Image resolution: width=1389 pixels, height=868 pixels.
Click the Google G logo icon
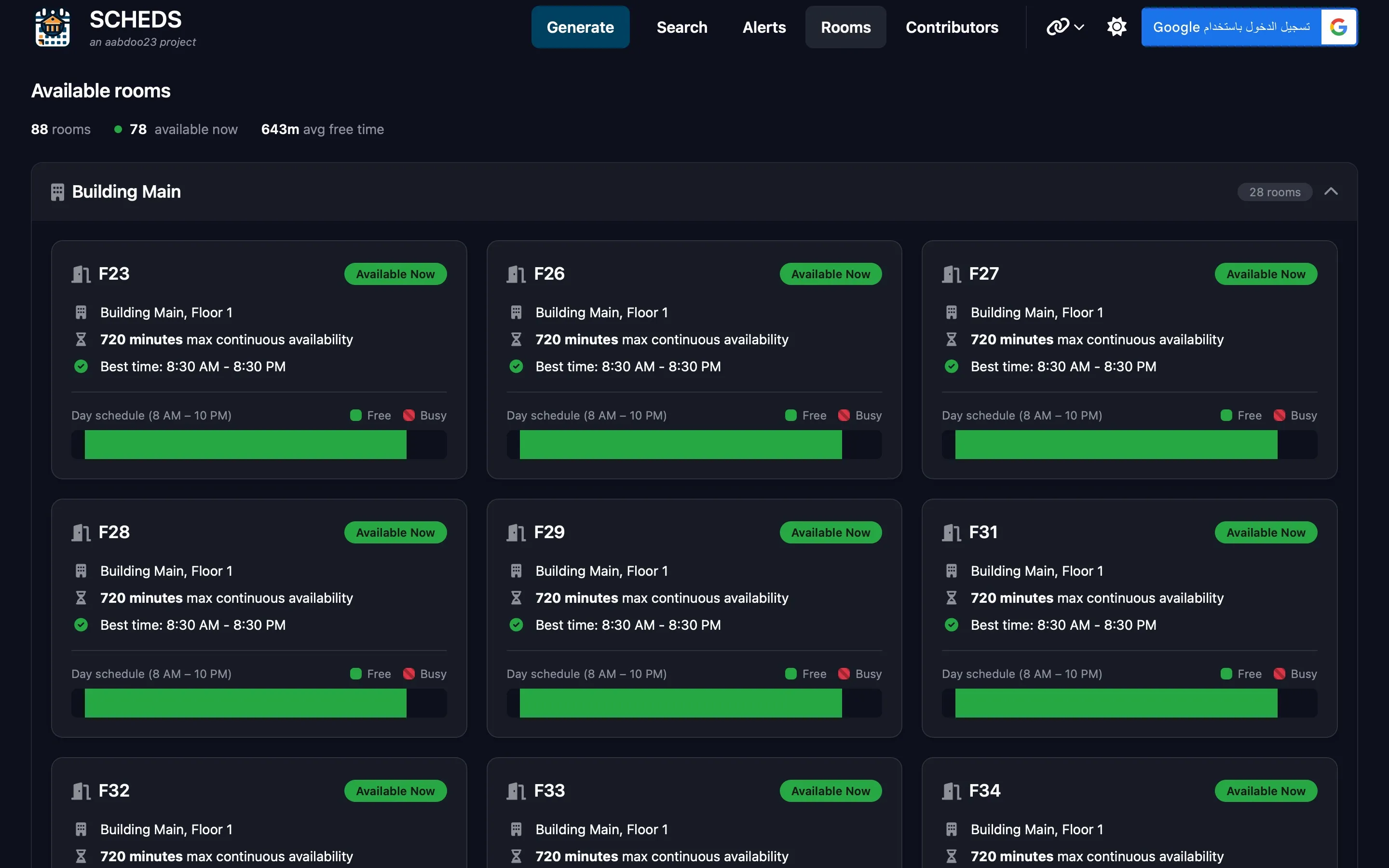tap(1338, 27)
